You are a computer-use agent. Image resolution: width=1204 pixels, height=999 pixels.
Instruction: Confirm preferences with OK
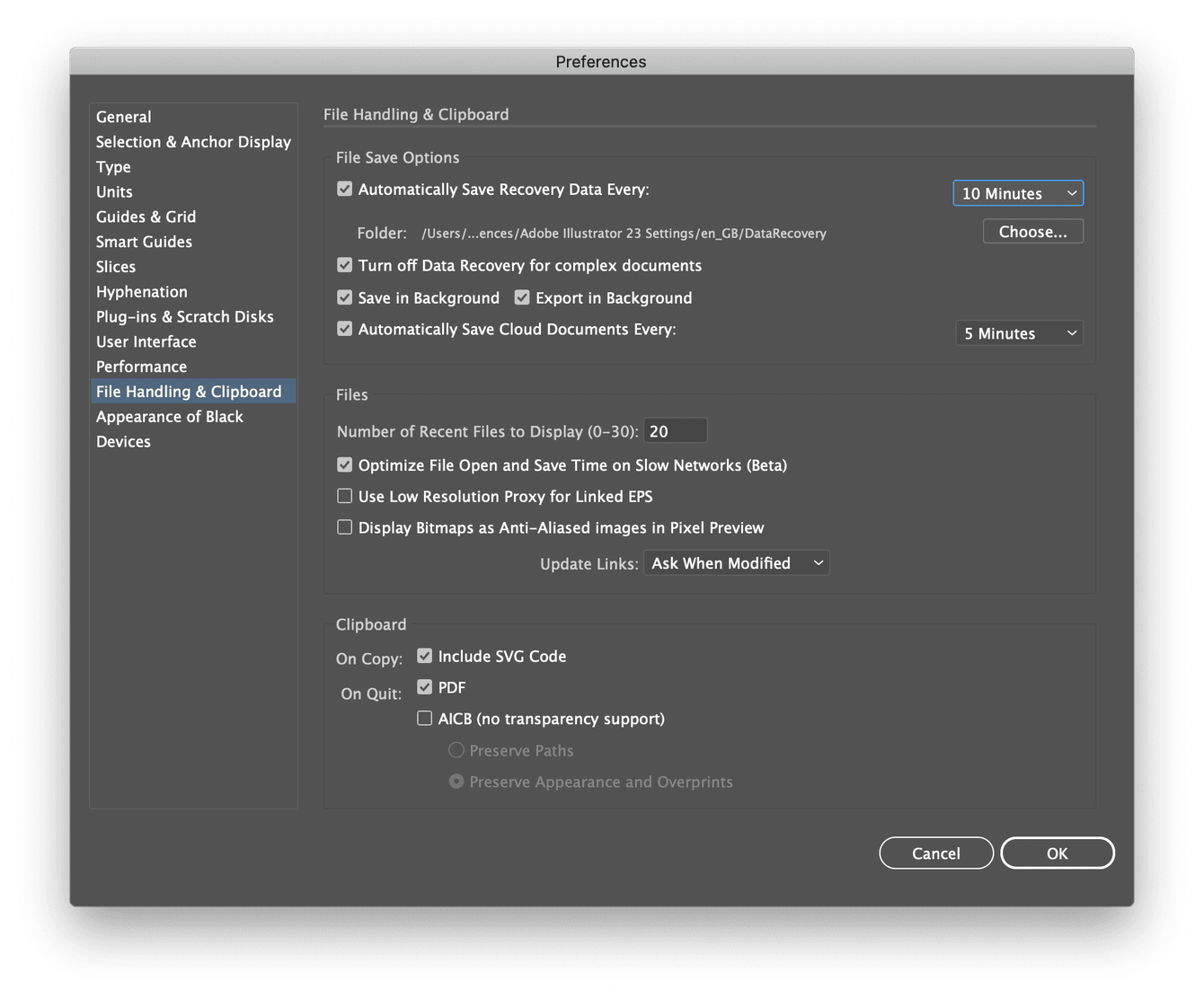(1057, 853)
